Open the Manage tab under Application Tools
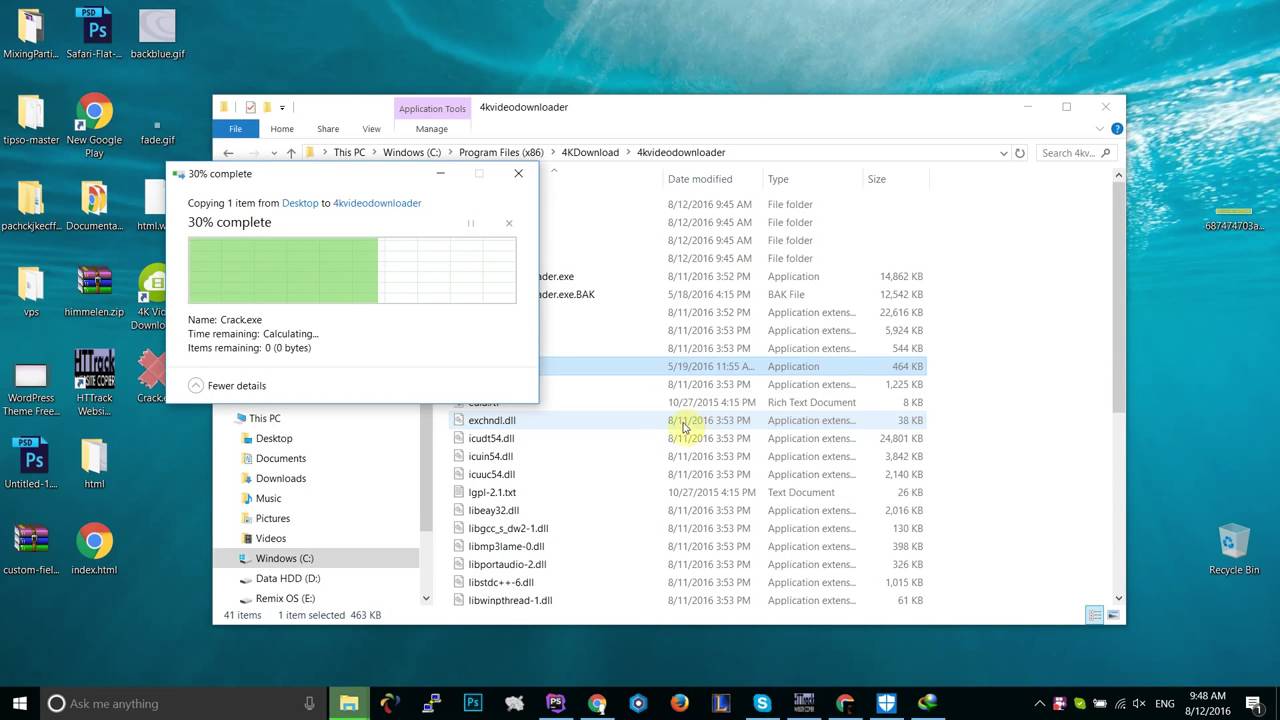This screenshot has width=1280, height=720. [432, 129]
